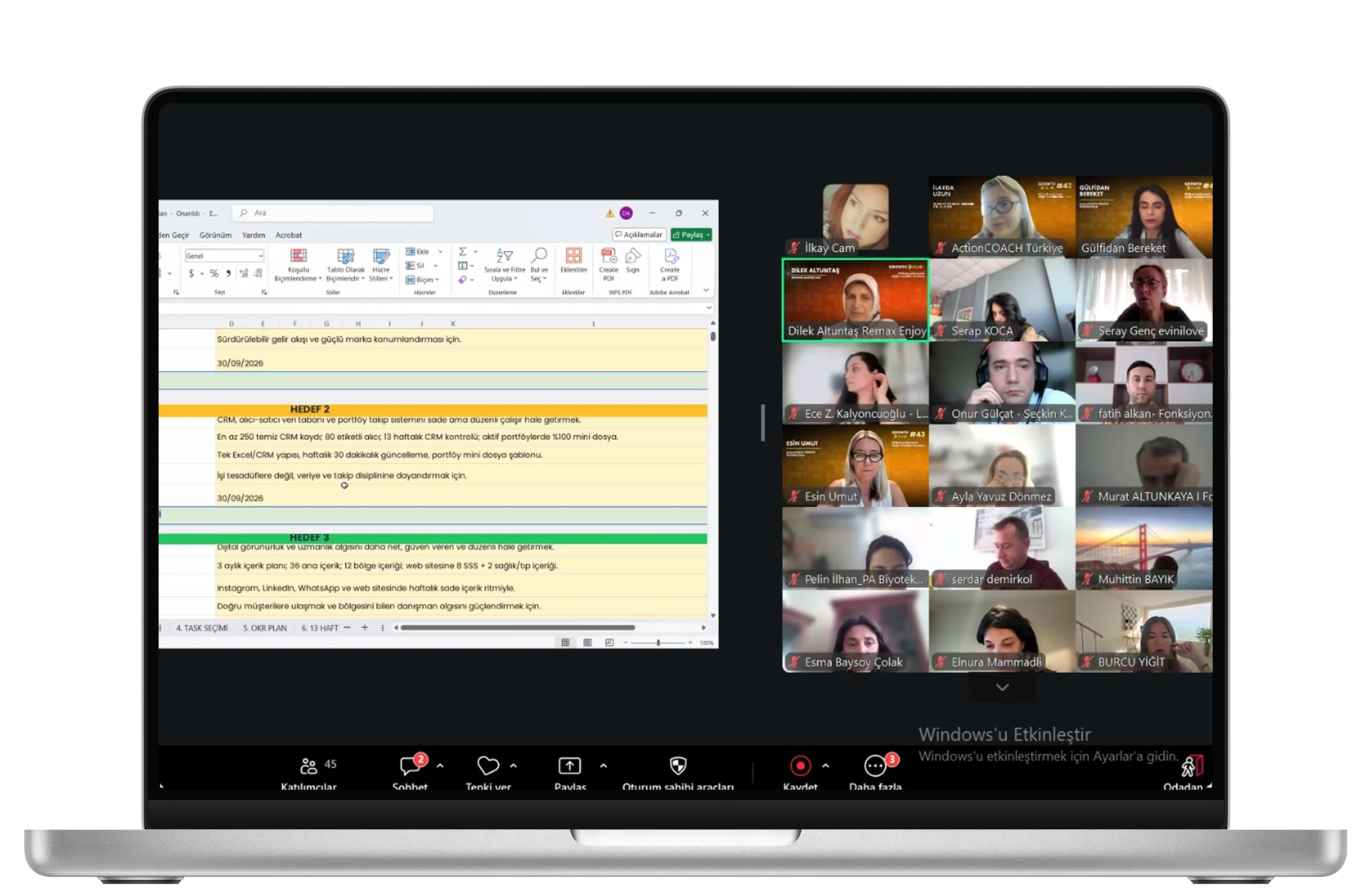The image size is (1372, 892).
Task: Select the Esin Umut video tile
Action: tap(856, 465)
